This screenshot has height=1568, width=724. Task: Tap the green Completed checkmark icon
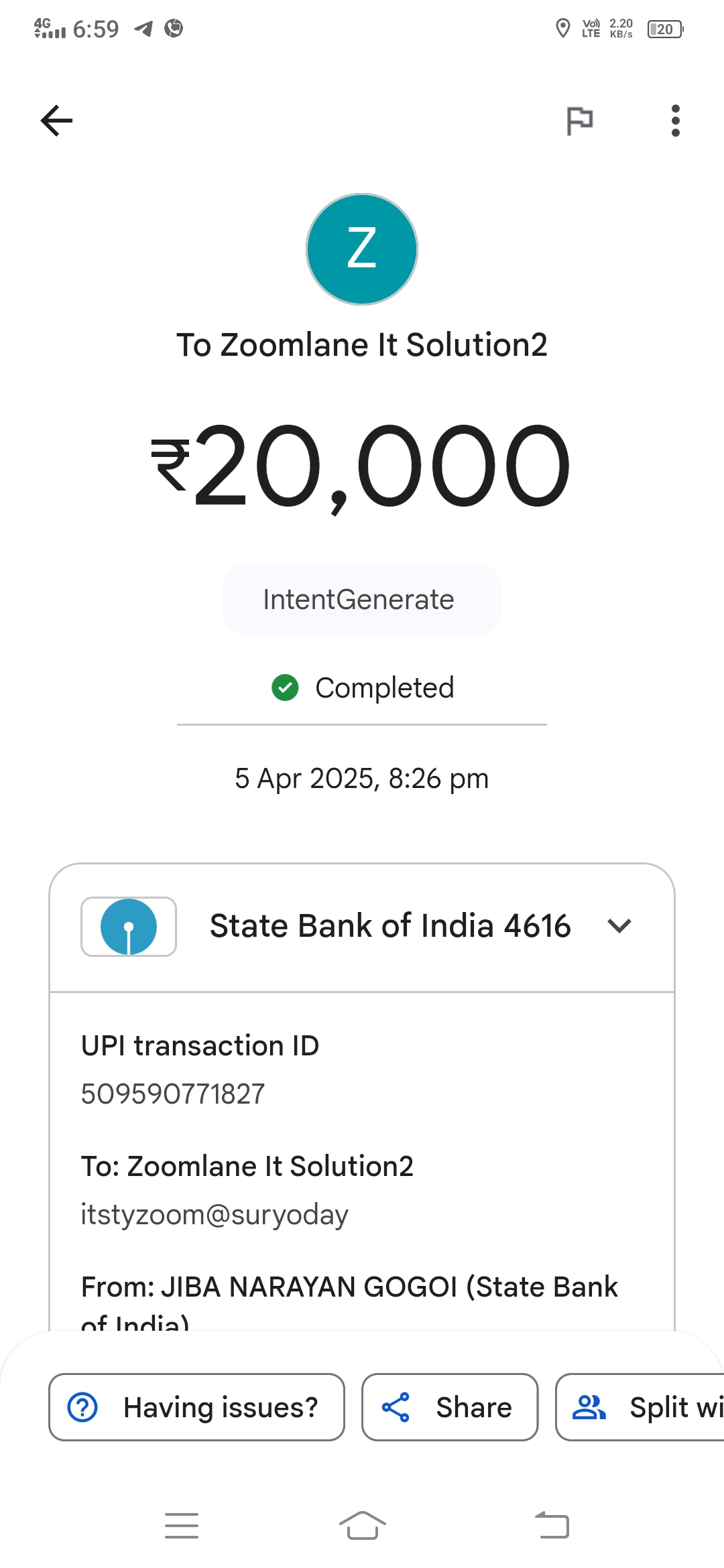285,688
